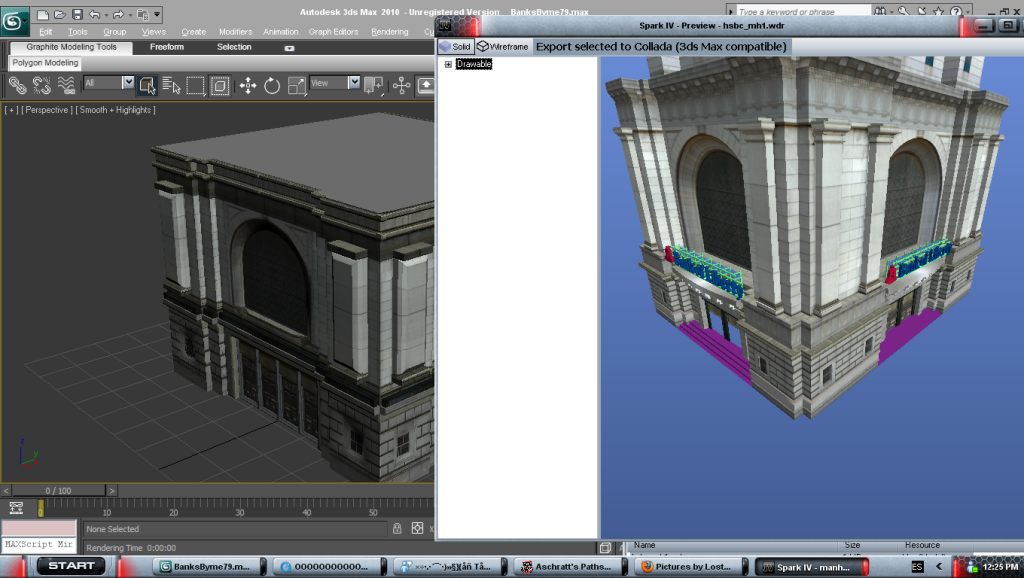Click the Communication Center satellite icon
This screenshot has height=578, width=1024.
pyautogui.click(x=921, y=11)
